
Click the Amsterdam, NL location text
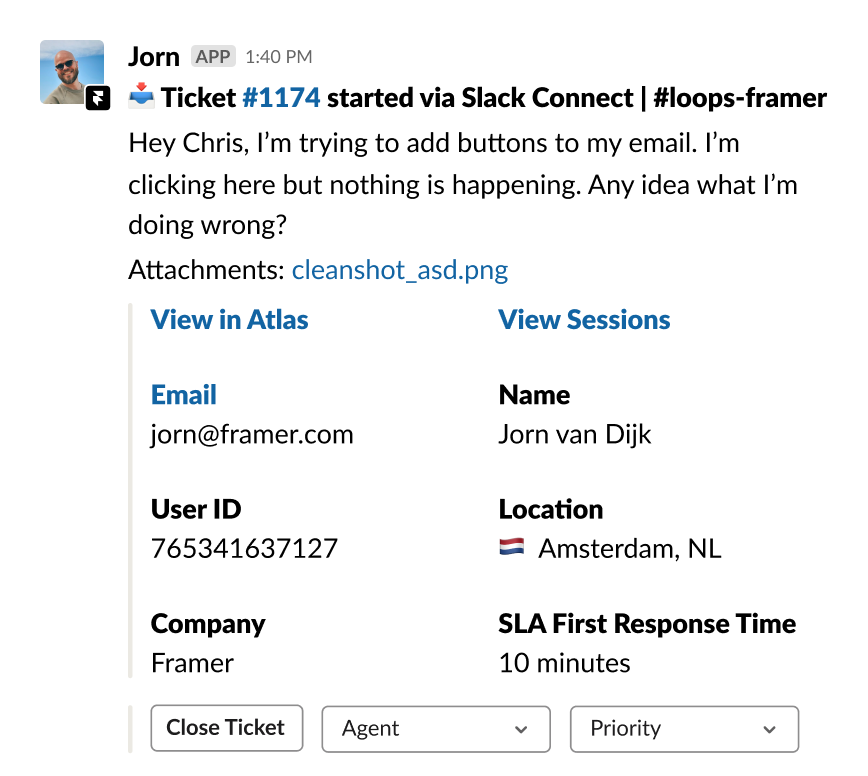(629, 549)
